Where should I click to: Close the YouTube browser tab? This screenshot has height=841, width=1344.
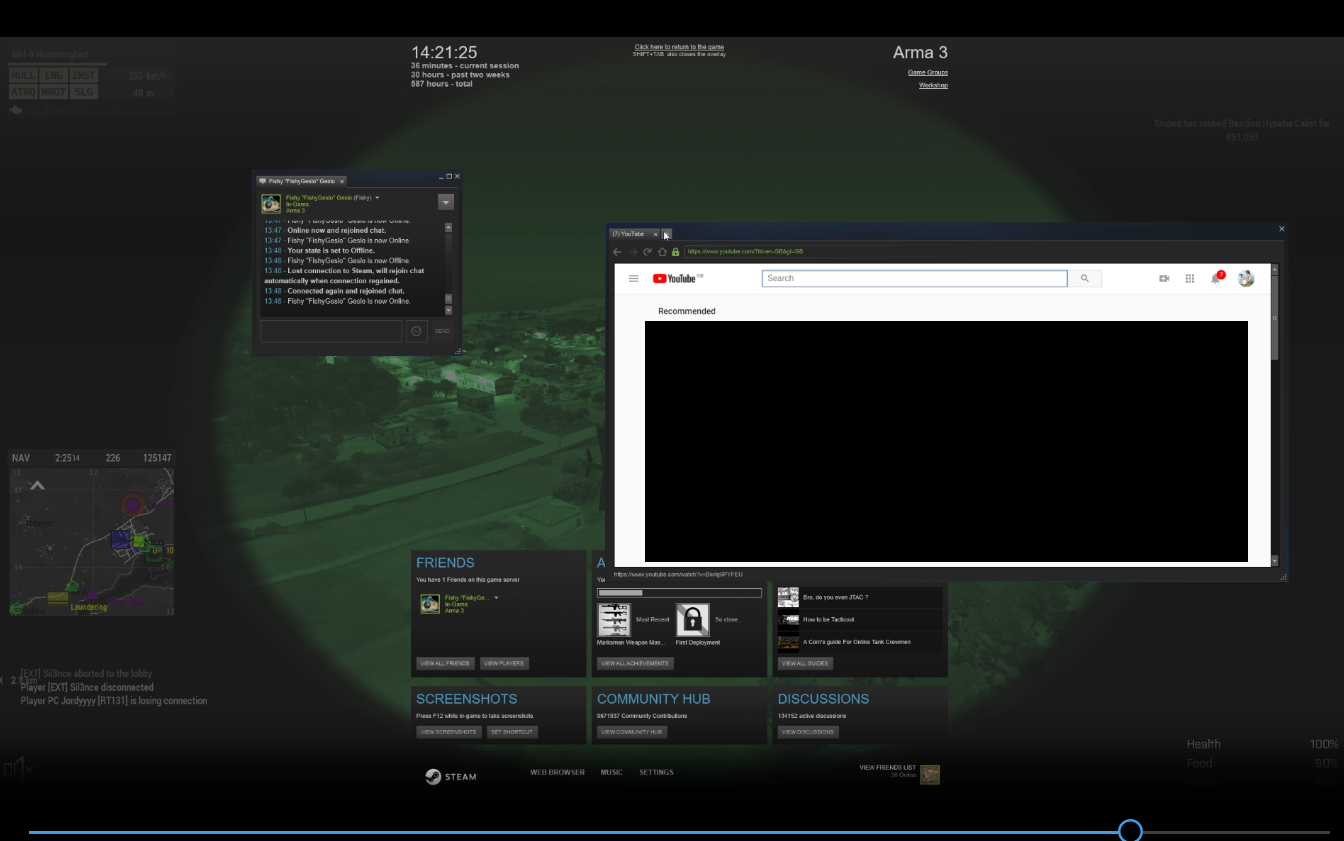tap(656, 234)
